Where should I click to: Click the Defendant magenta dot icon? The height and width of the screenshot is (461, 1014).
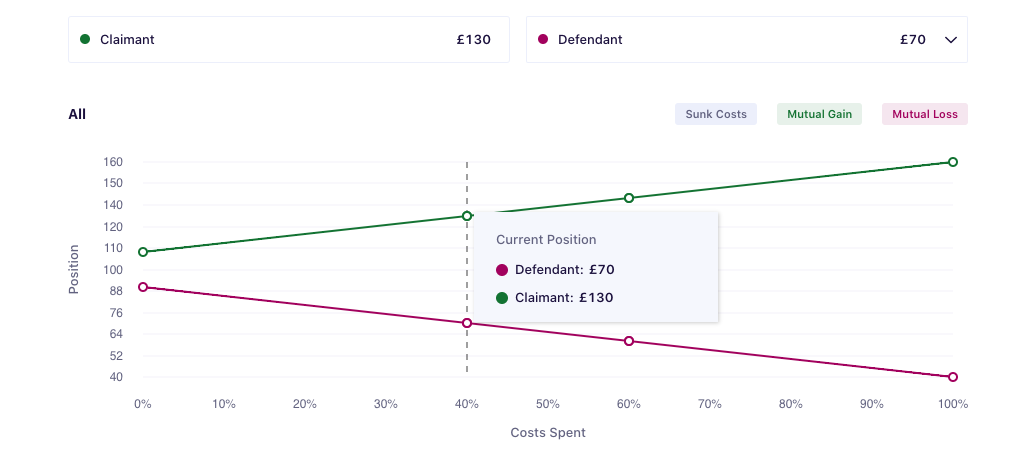coord(543,40)
